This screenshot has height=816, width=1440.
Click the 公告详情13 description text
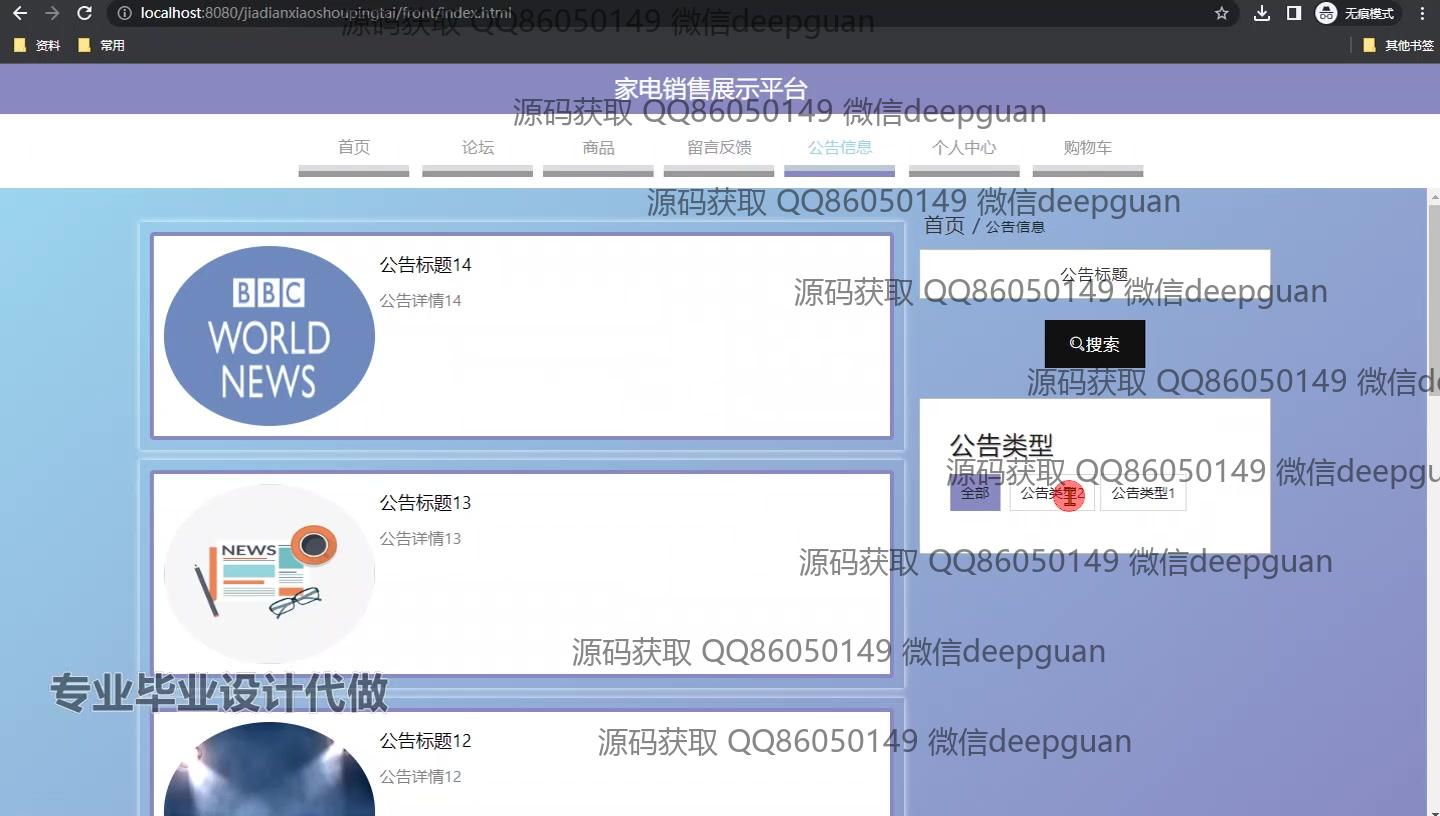coord(420,539)
